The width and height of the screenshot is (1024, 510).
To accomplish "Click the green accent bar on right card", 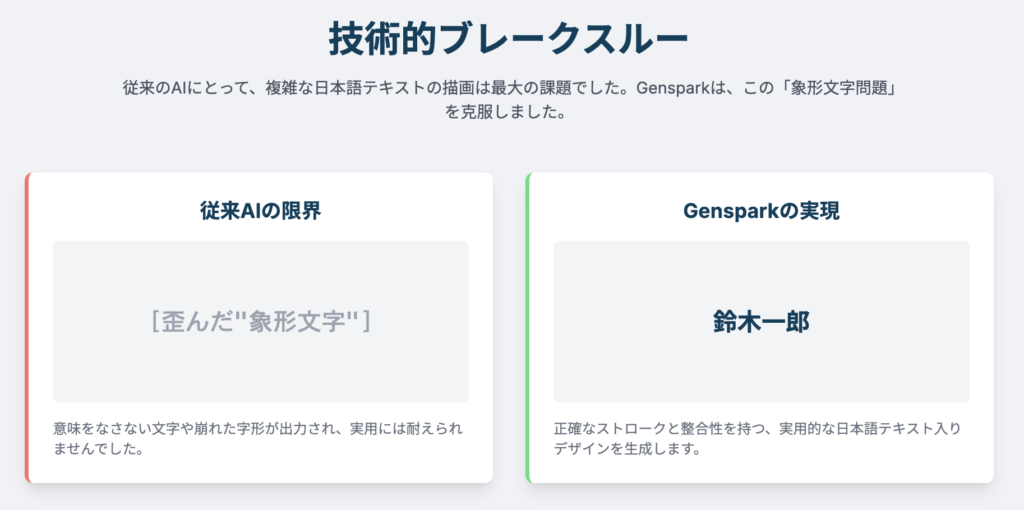I will (x=528, y=328).
